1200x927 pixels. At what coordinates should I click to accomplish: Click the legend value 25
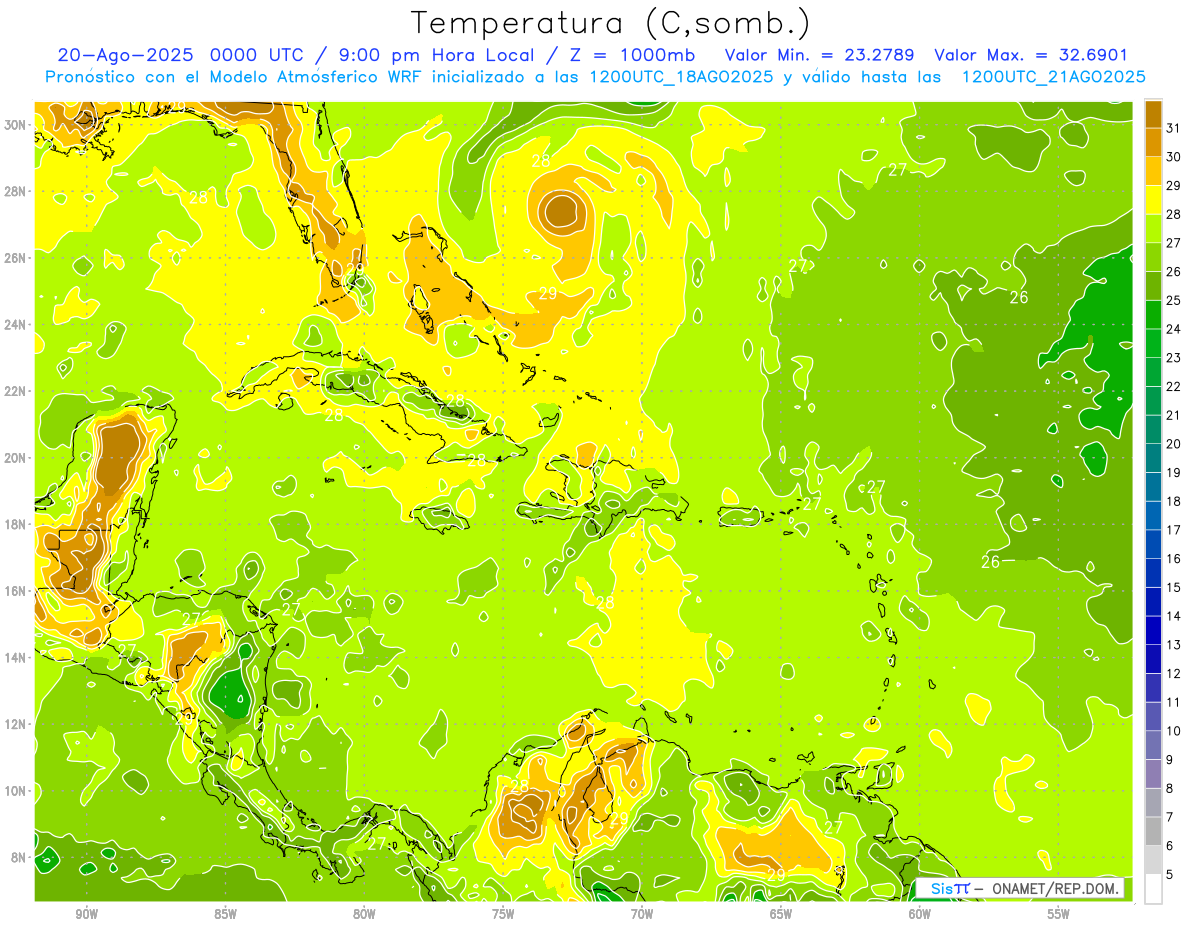click(x=1174, y=300)
